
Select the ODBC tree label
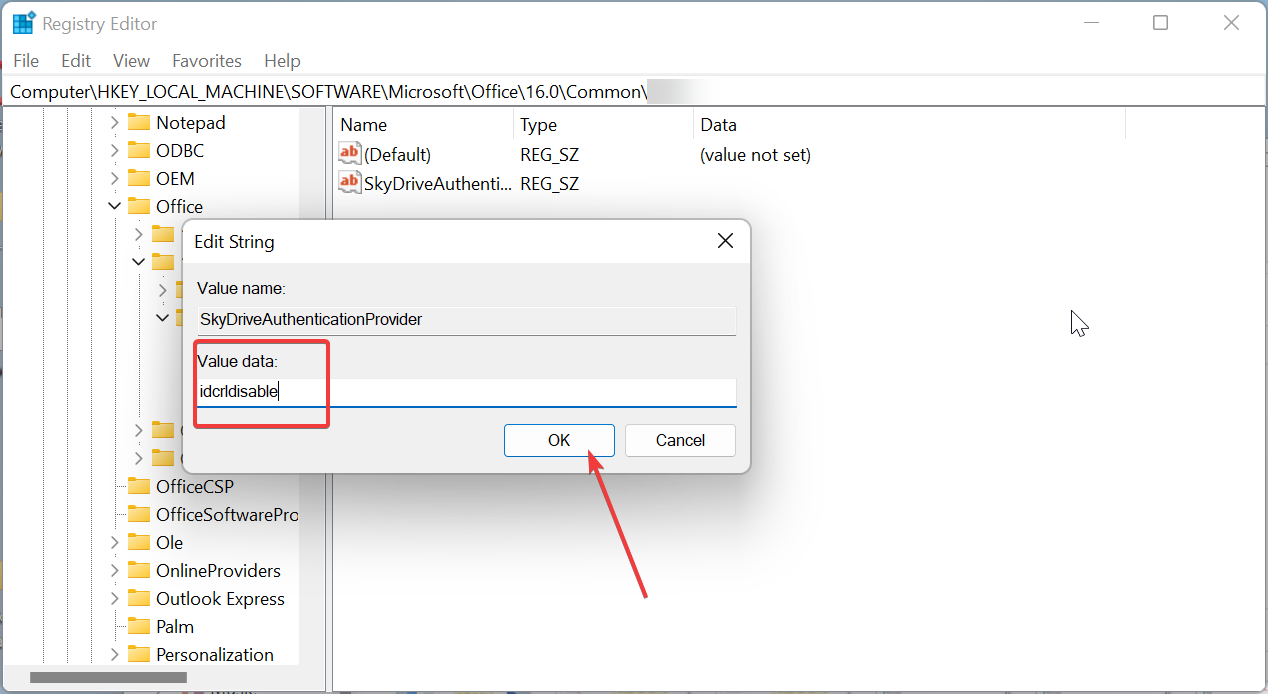click(180, 151)
